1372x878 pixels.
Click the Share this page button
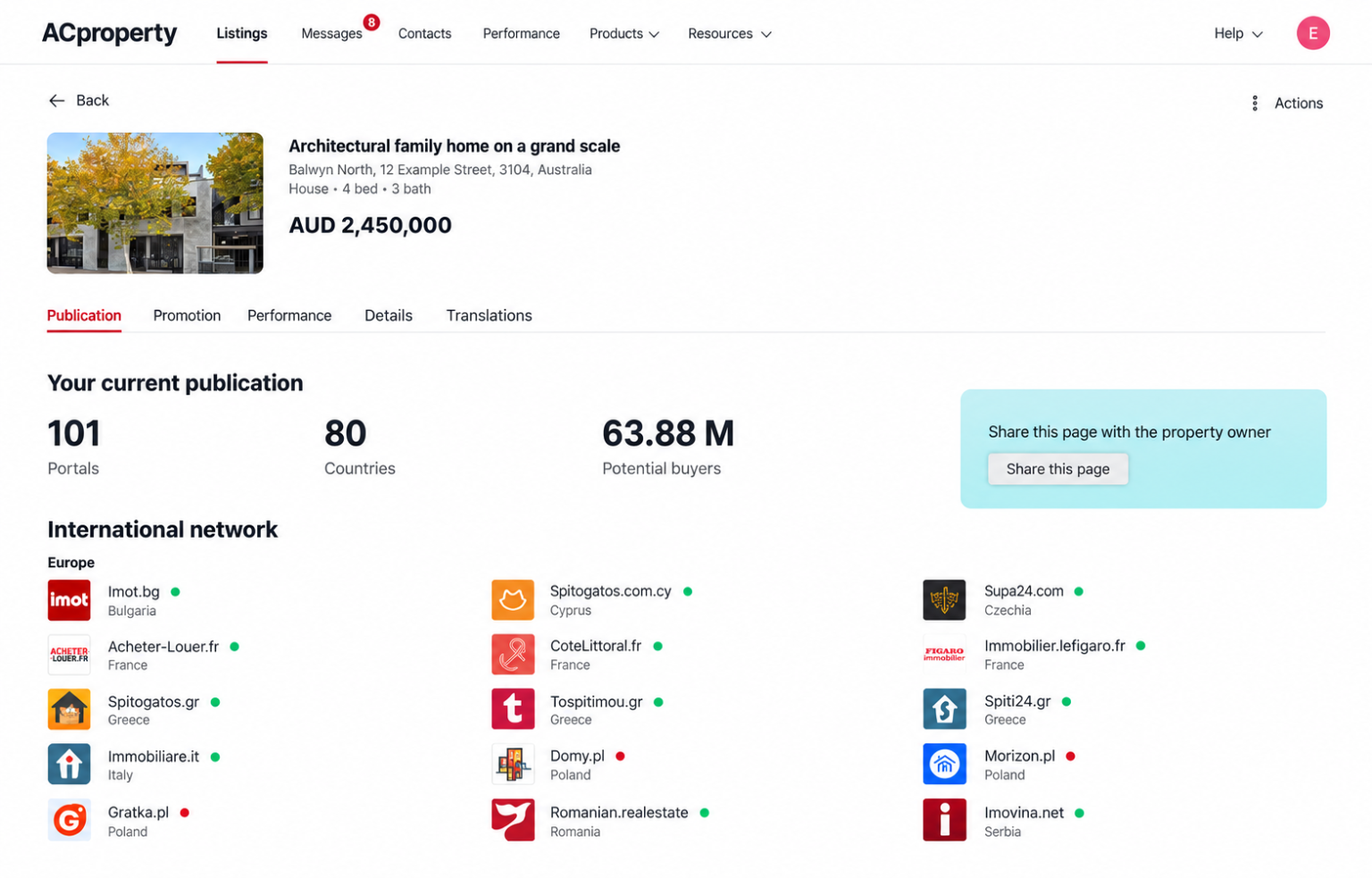tap(1058, 470)
